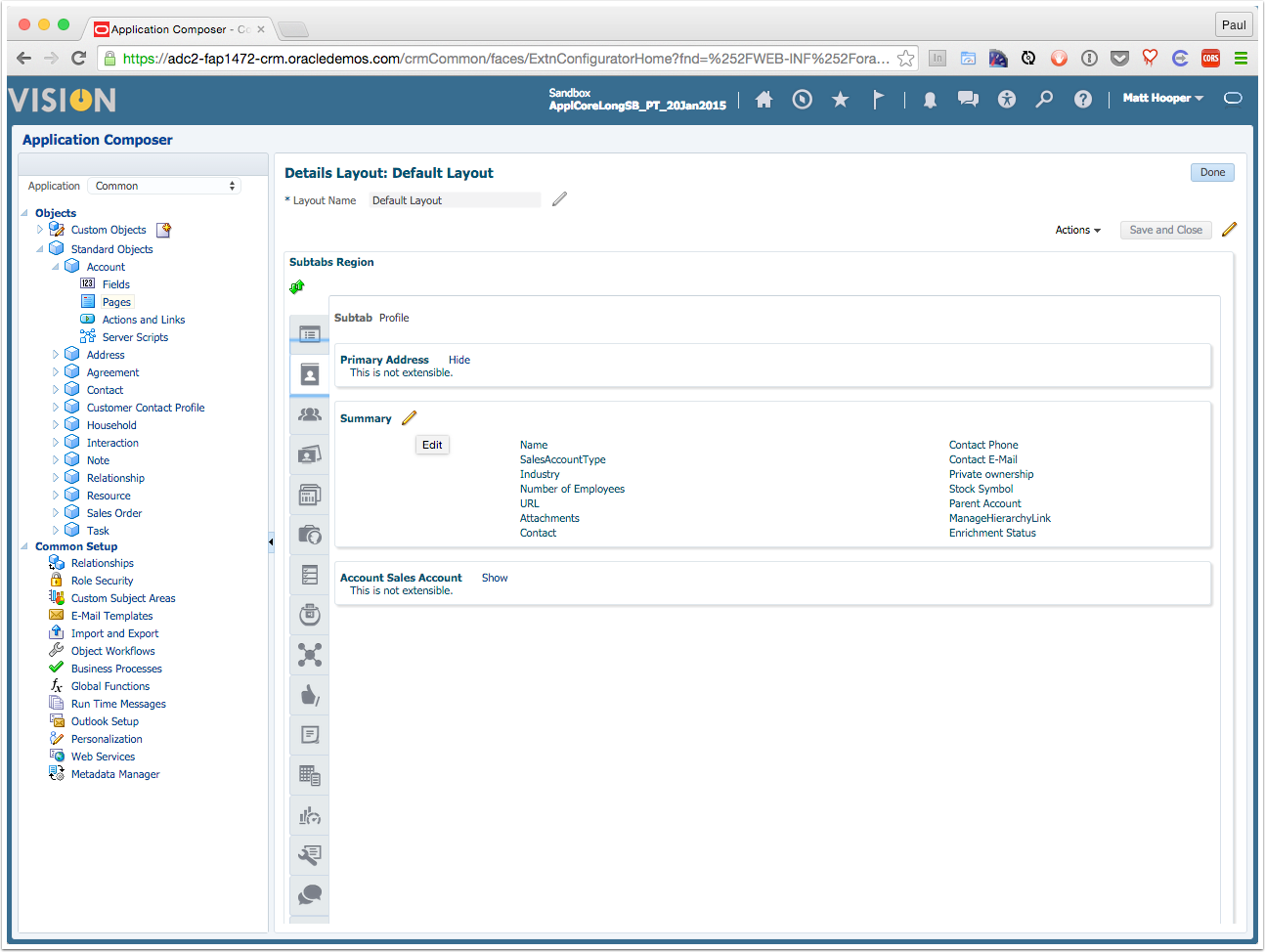Open Web Services link
Viewport: 1265px width, 952px height.
pyautogui.click(x=103, y=757)
